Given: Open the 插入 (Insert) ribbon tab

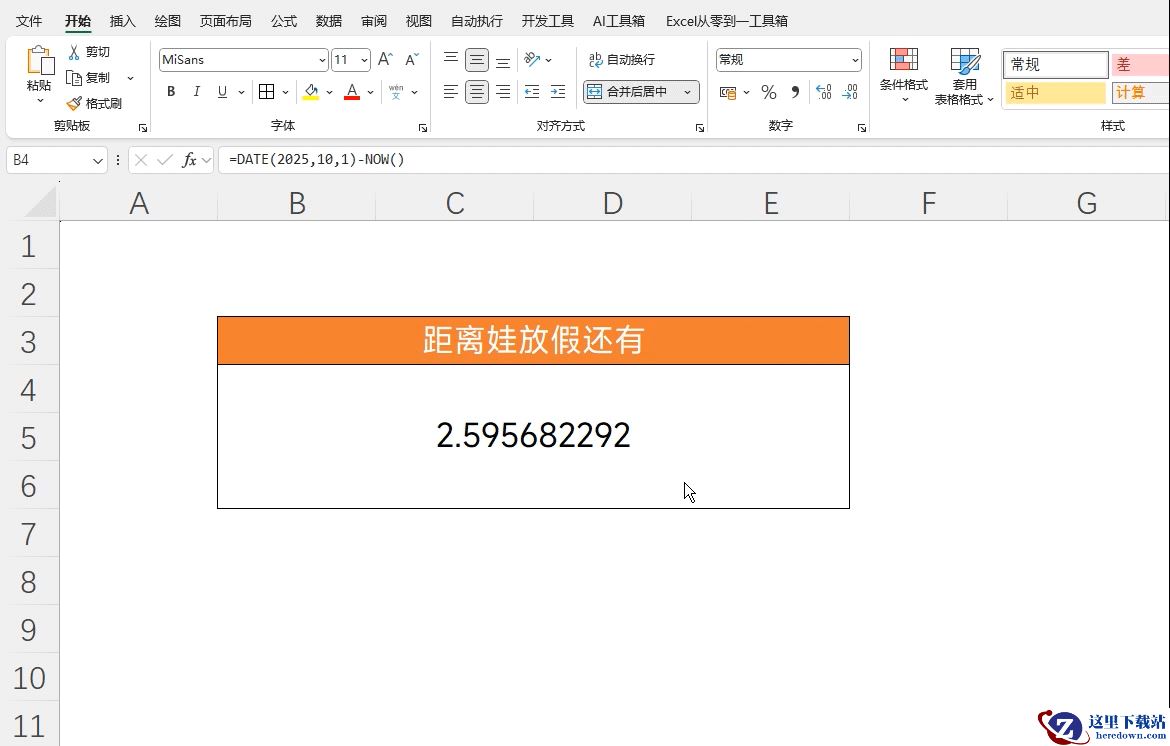Looking at the screenshot, I should [122, 21].
